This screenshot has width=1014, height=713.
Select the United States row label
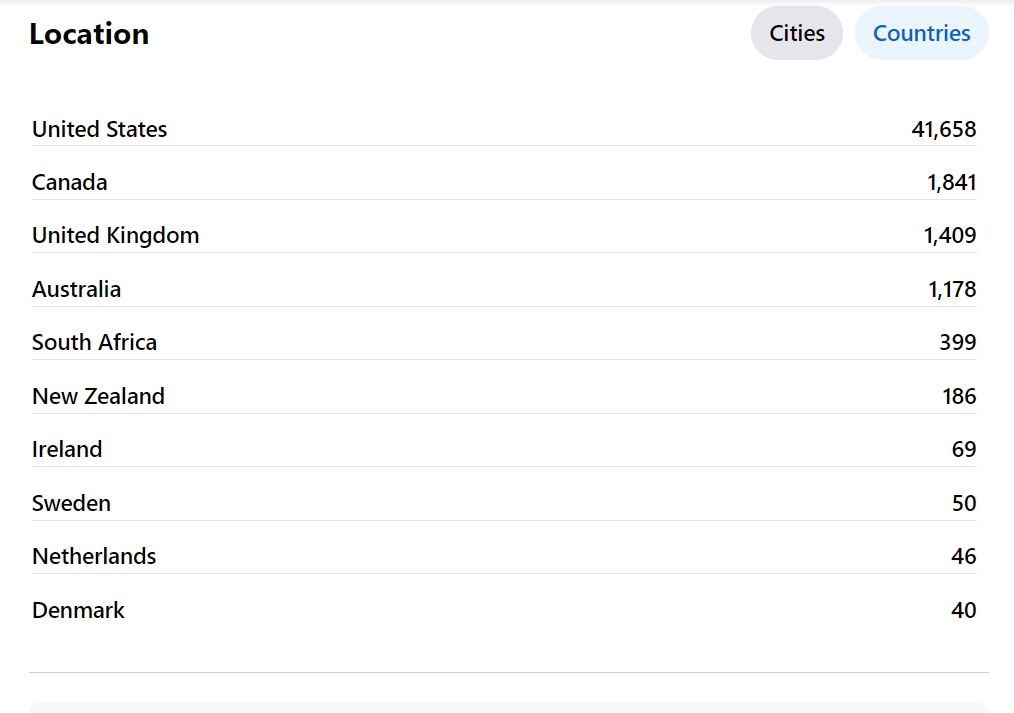click(100, 129)
